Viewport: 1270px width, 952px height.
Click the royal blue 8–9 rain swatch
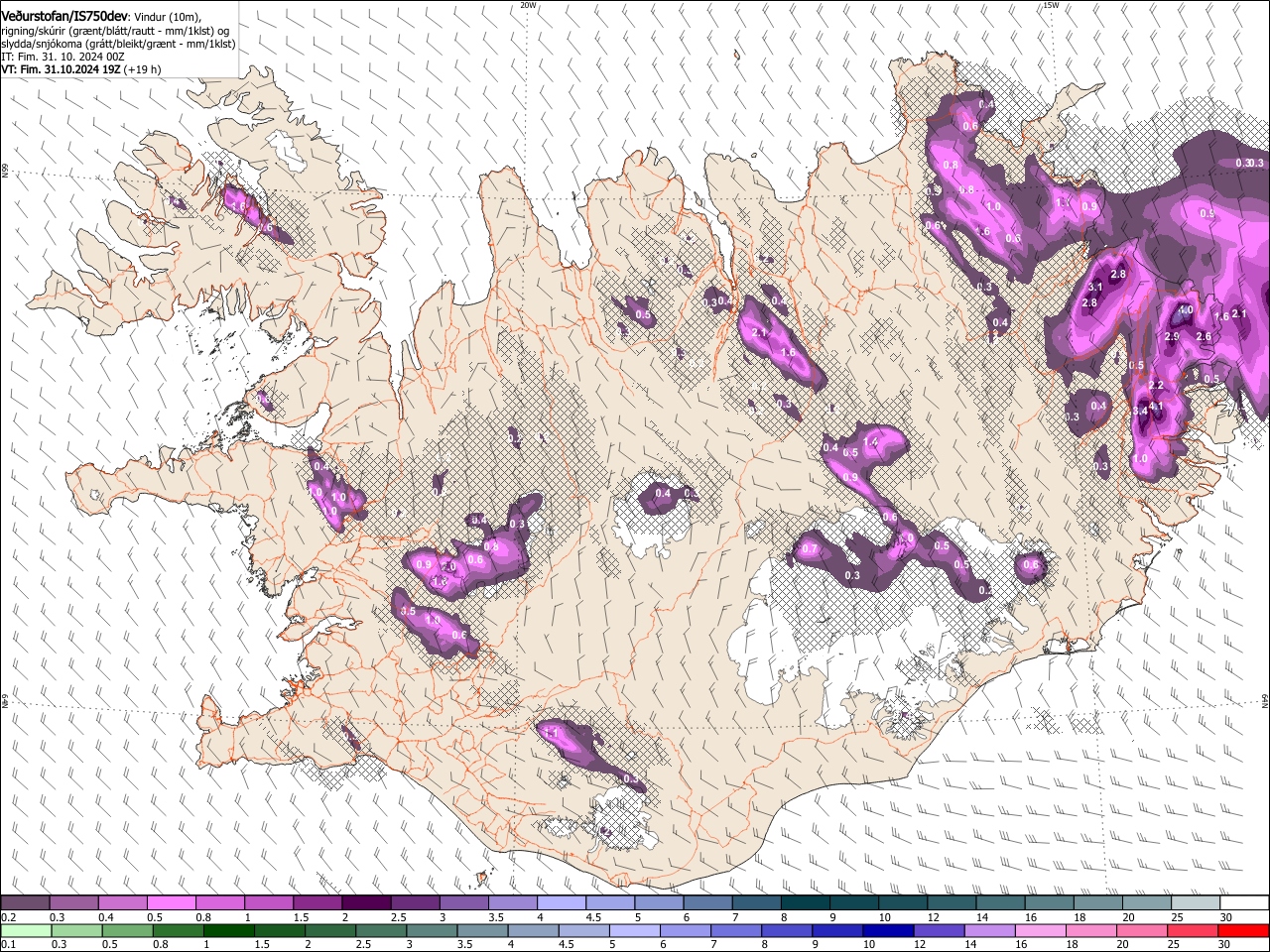[786, 930]
